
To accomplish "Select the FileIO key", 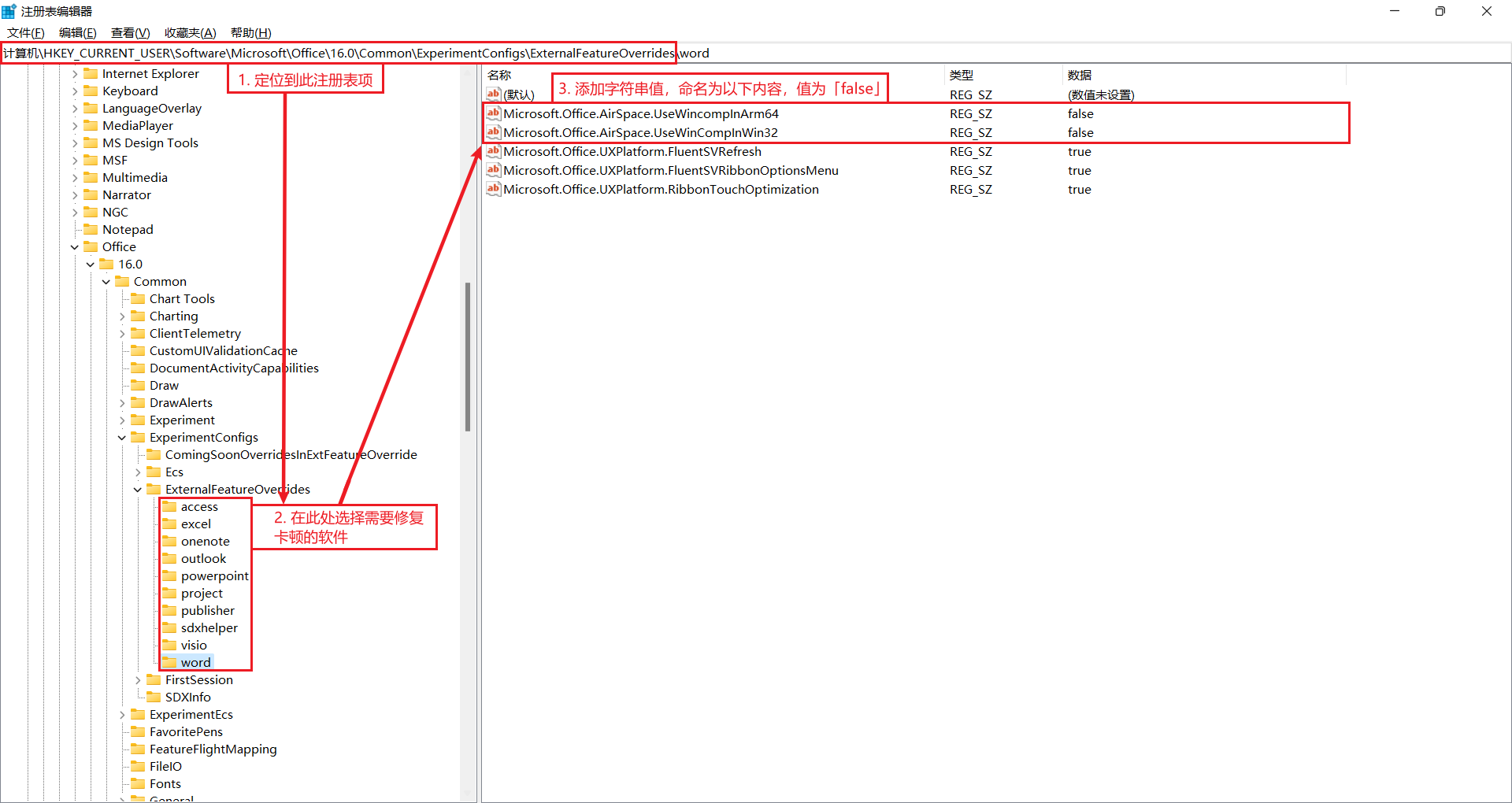I will coord(165,766).
